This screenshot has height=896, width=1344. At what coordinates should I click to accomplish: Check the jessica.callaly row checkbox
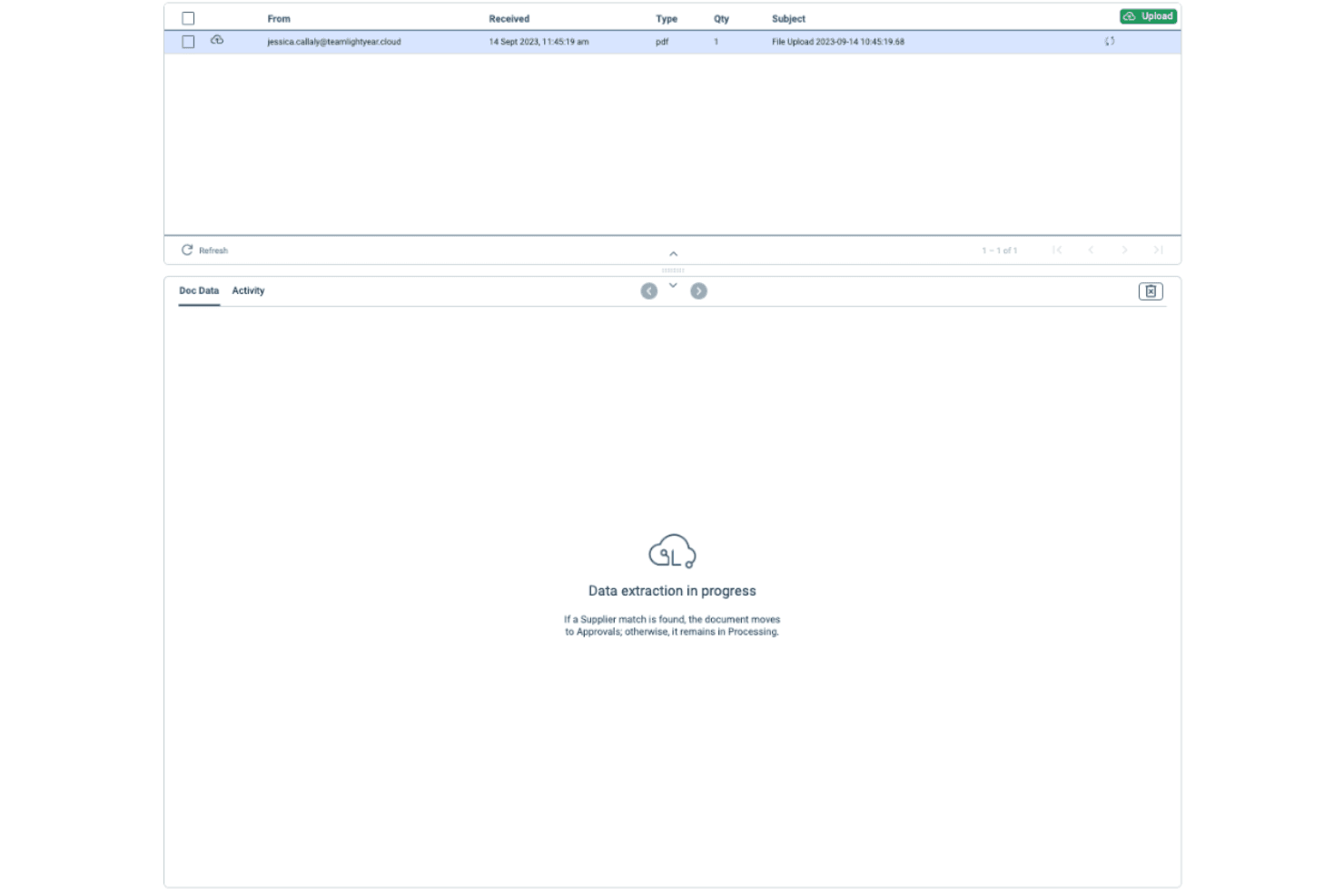[x=188, y=42]
